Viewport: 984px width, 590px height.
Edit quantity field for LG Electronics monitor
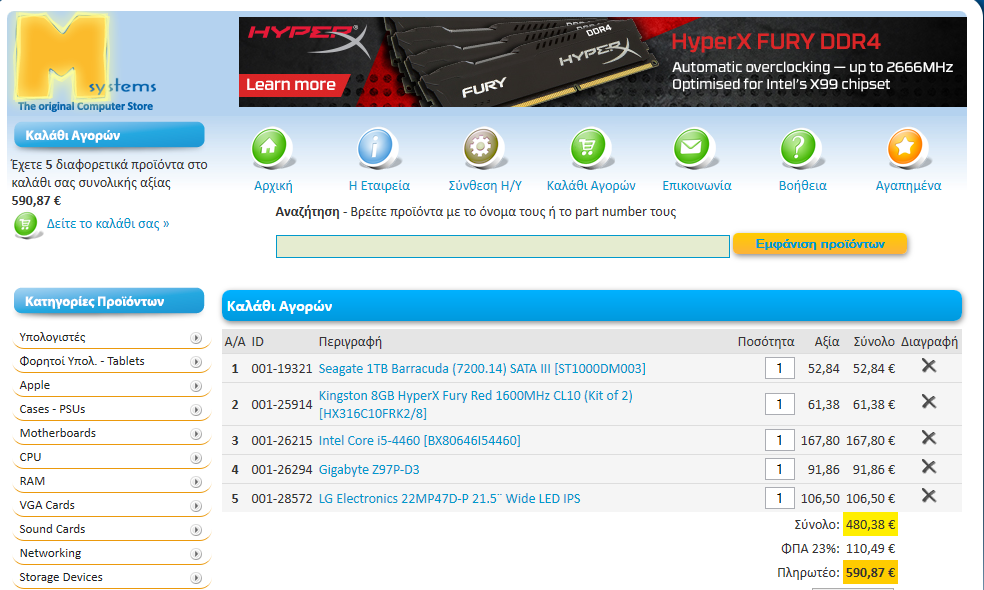coord(779,498)
